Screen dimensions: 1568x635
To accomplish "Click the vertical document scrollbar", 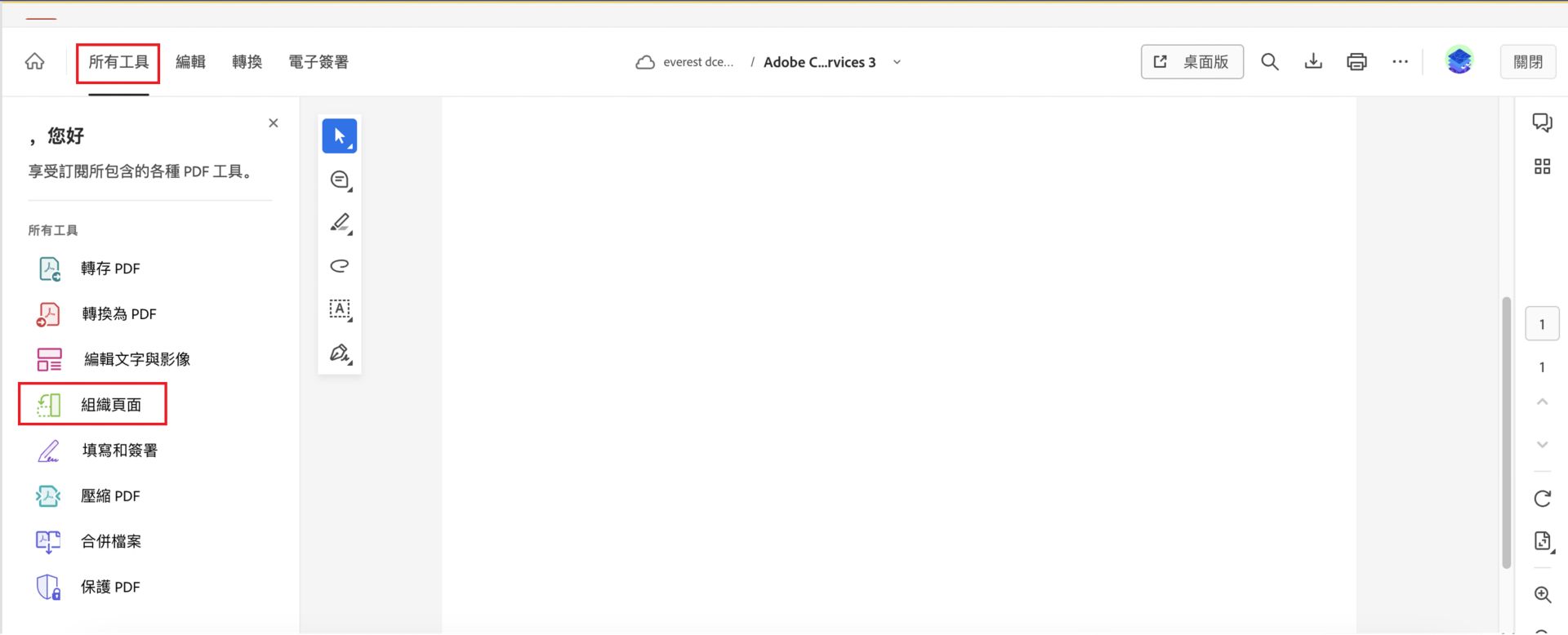I will 1507,433.
